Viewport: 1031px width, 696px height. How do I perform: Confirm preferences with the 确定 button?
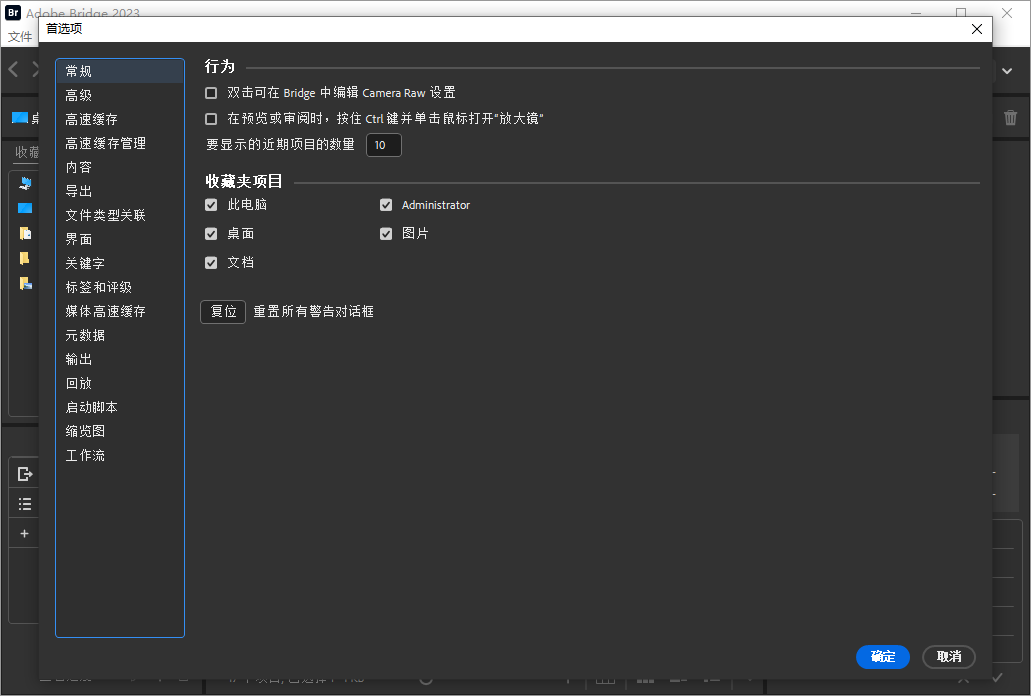point(882,657)
